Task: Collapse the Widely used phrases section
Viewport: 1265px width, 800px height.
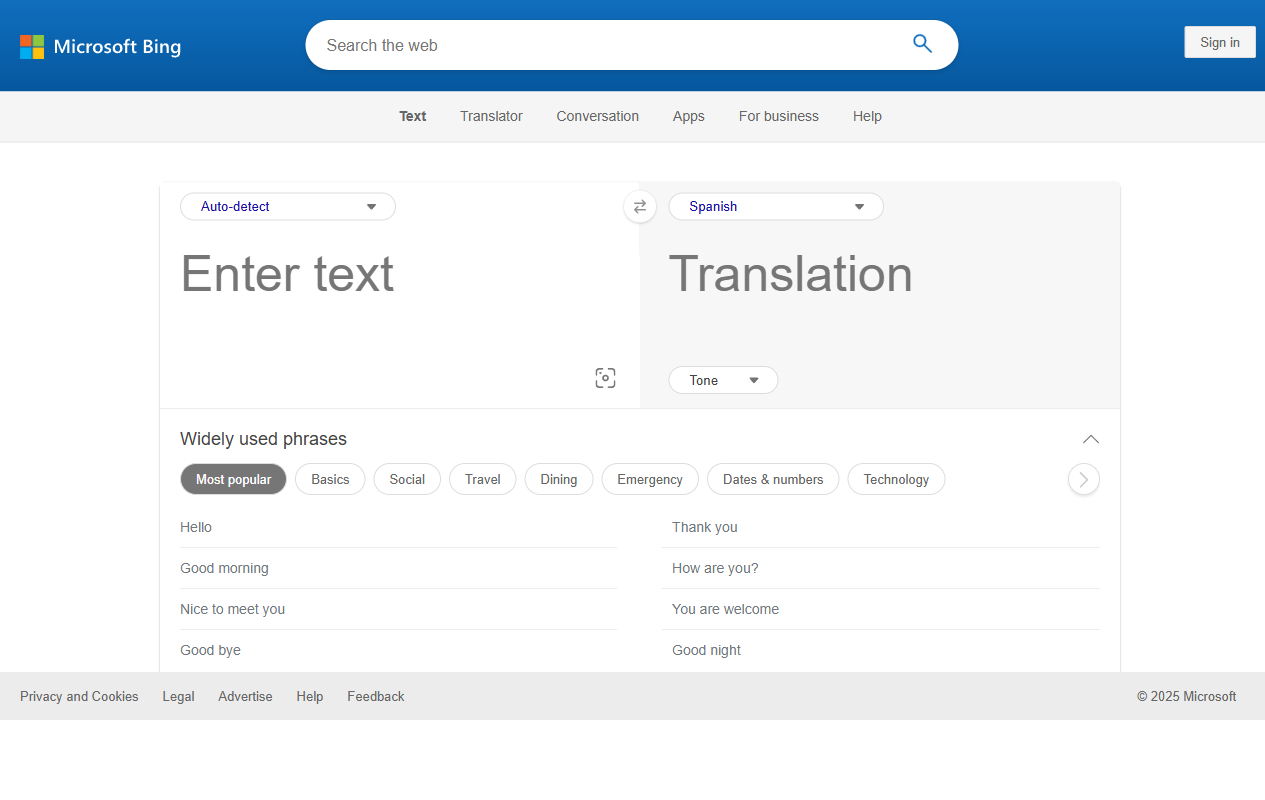Action: (1090, 439)
